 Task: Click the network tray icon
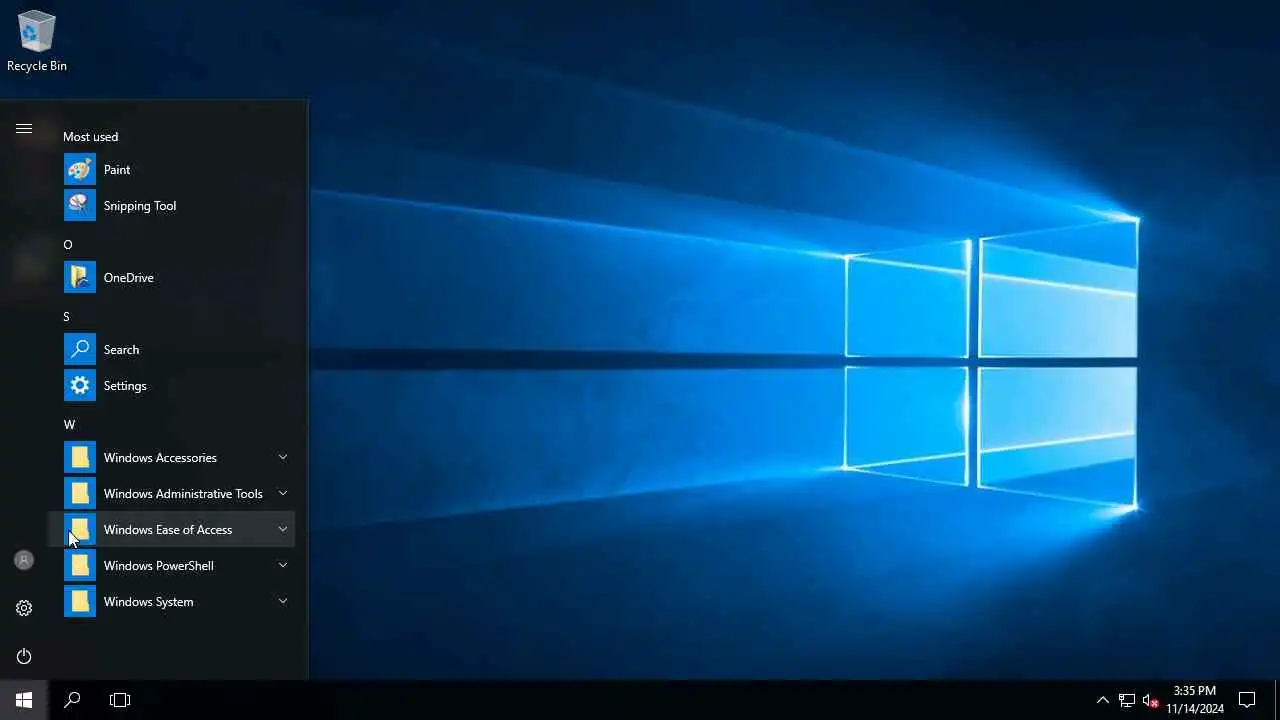pos(1127,700)
